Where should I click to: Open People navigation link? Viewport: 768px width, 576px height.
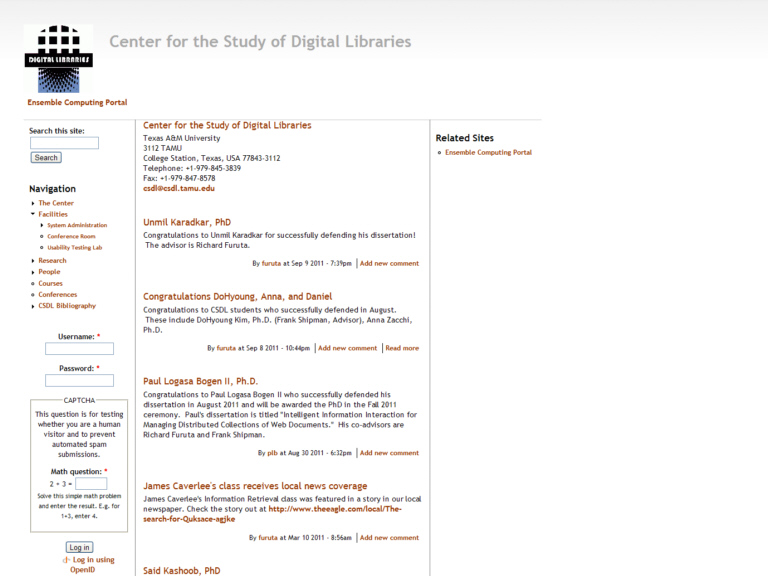(49, 272)
